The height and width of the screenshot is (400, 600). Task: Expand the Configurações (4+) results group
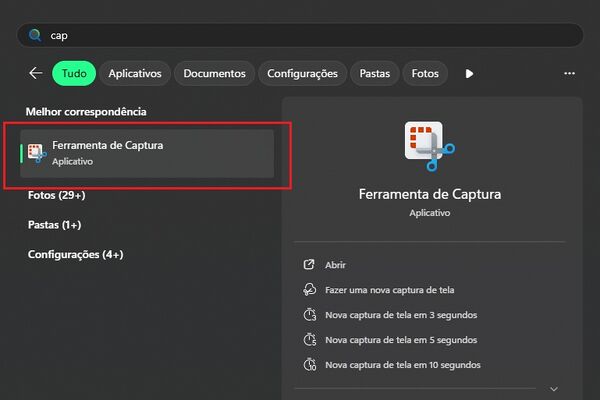click(x=75, y=255)
